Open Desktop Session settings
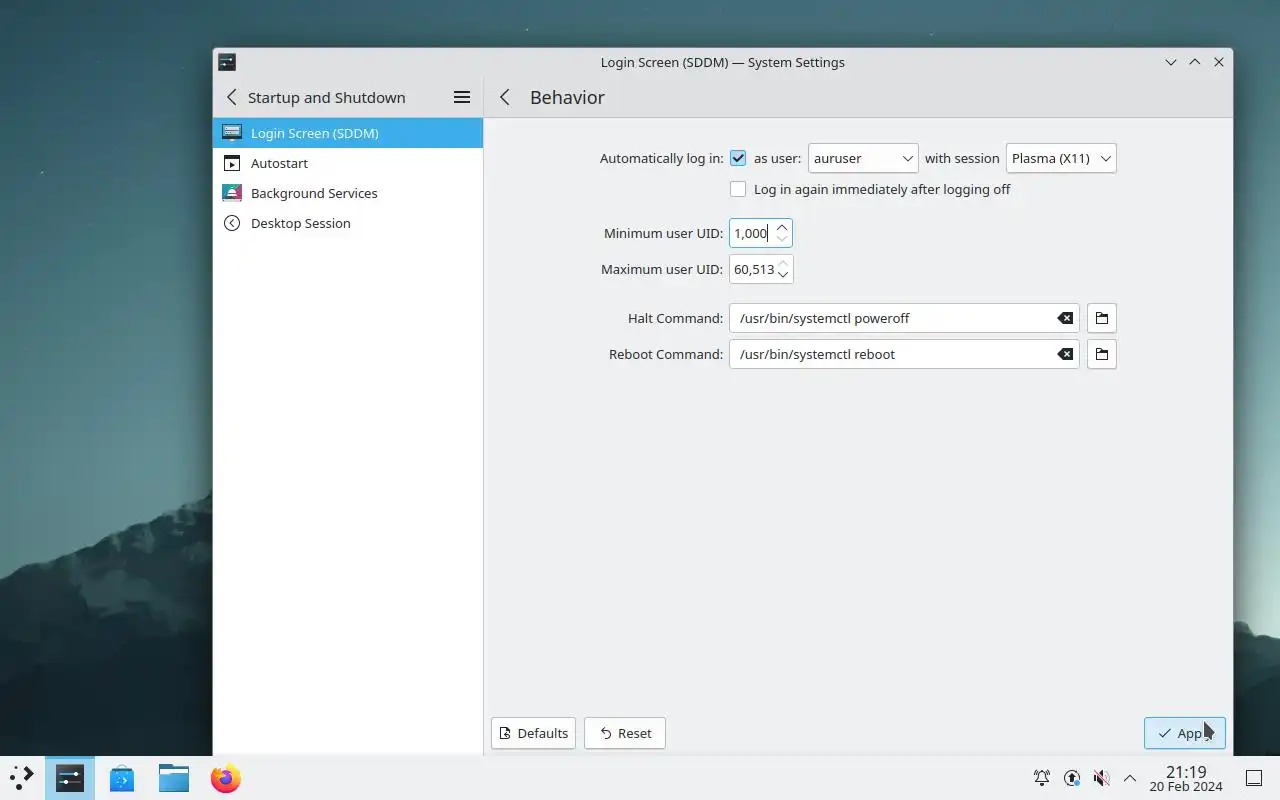This screenshot has width=1280, height=800. click(348, 223)
